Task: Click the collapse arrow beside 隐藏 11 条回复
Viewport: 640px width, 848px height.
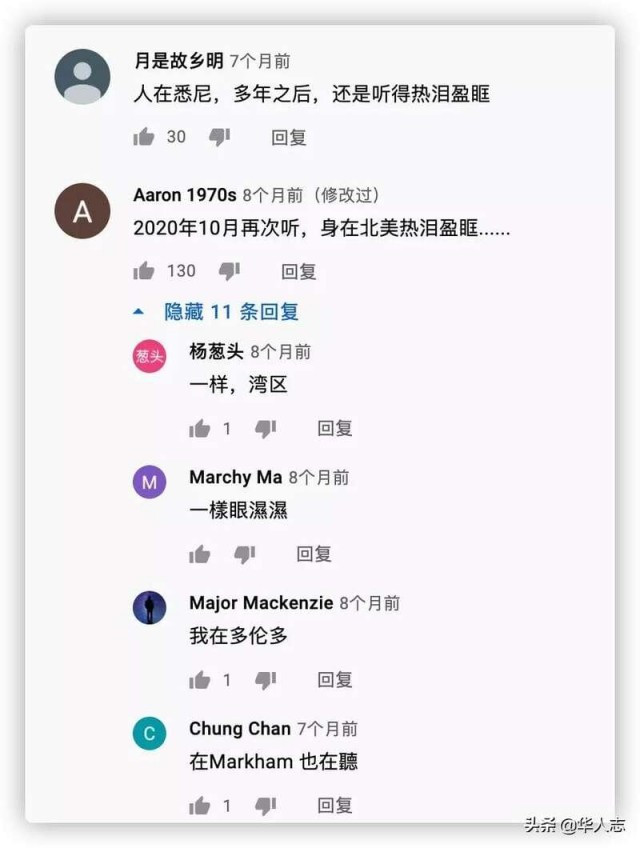Action: (x=138, y=312)
